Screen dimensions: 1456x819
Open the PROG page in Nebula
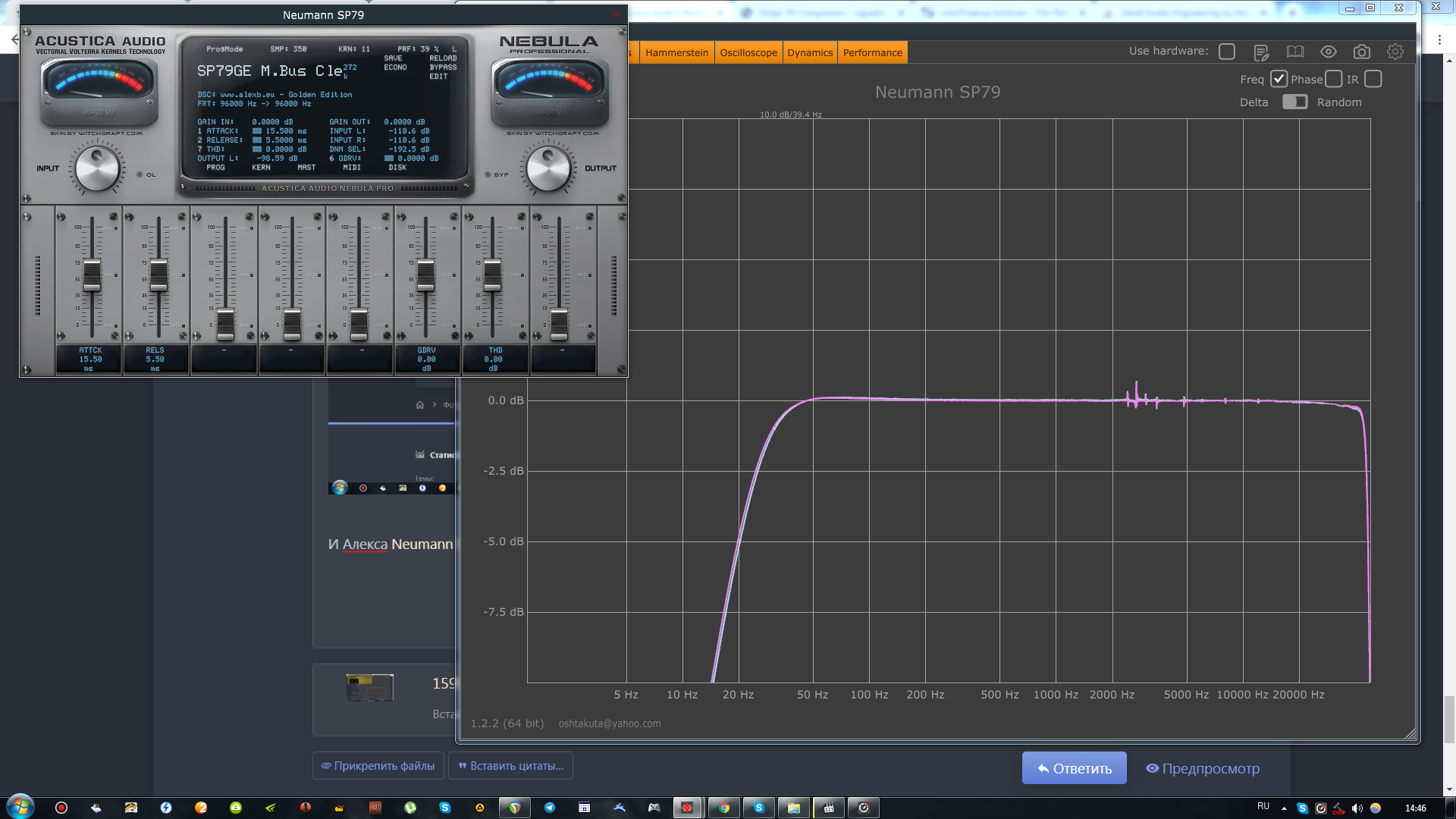(215, 168)
